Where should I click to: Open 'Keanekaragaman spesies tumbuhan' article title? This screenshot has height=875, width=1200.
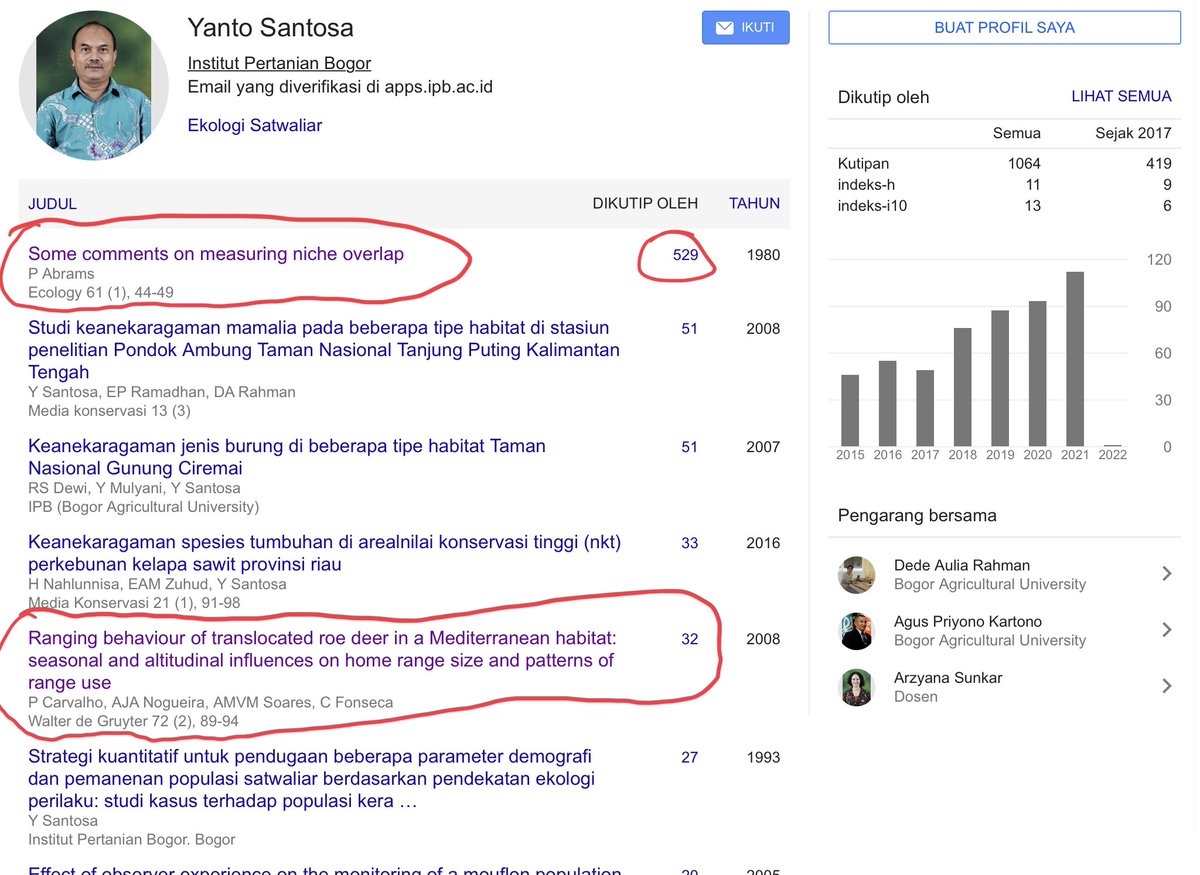(x=325, y=553)
